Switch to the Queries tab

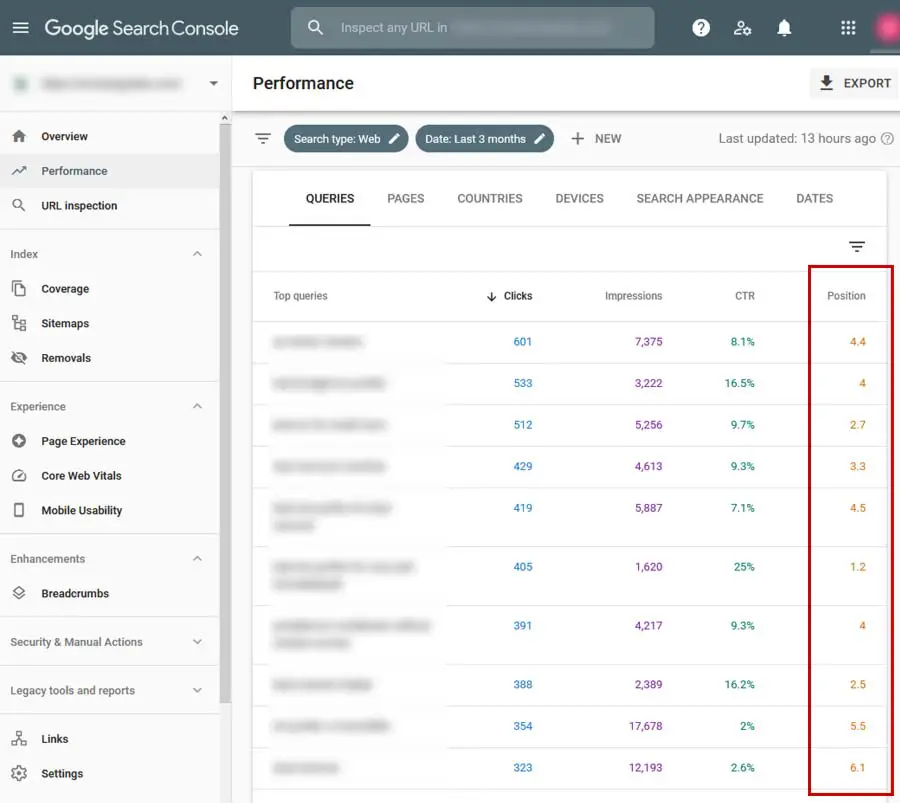(329, 198)
